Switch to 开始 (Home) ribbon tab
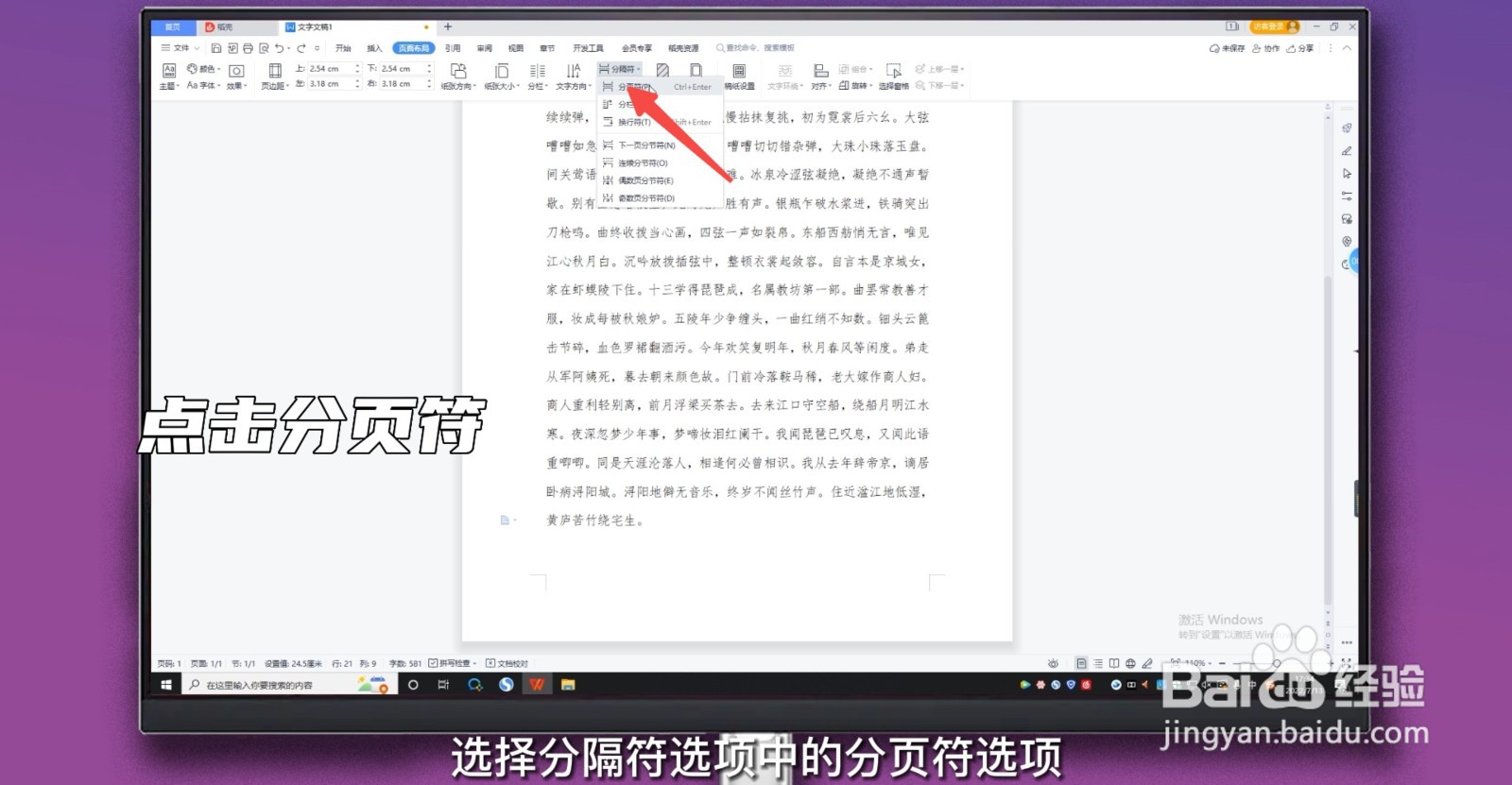 [x=343, y=48]
